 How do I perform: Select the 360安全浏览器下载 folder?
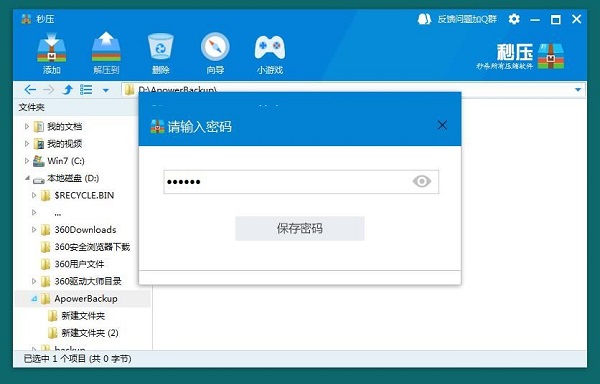92,247
